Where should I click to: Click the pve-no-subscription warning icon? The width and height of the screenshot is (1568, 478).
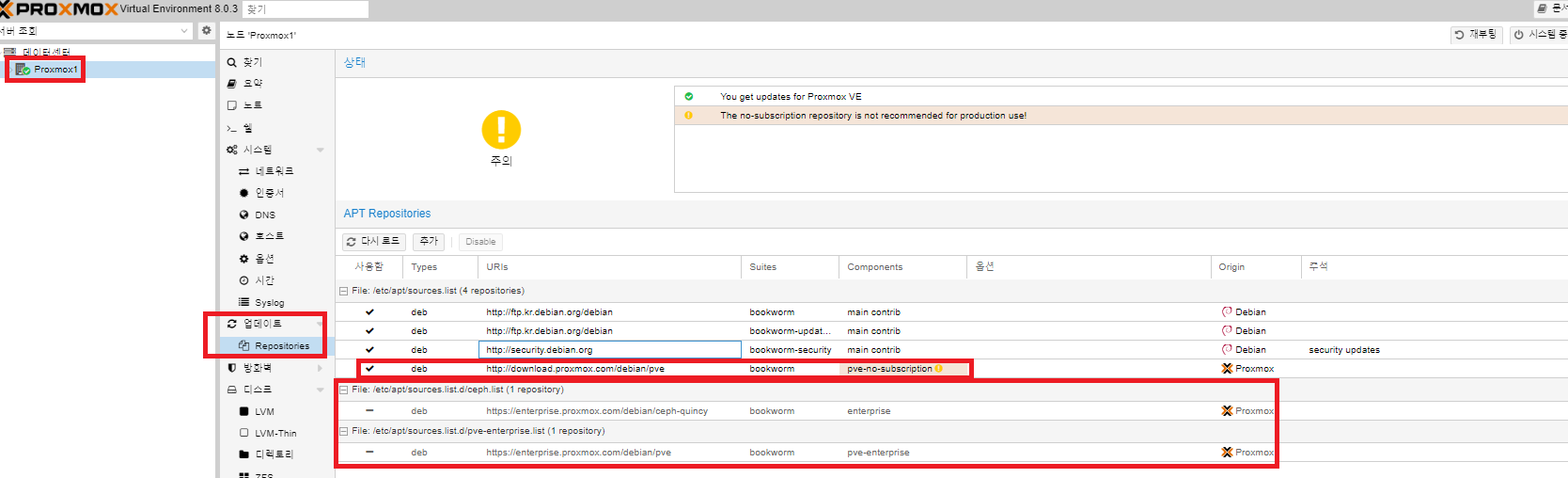coord(938,369)
